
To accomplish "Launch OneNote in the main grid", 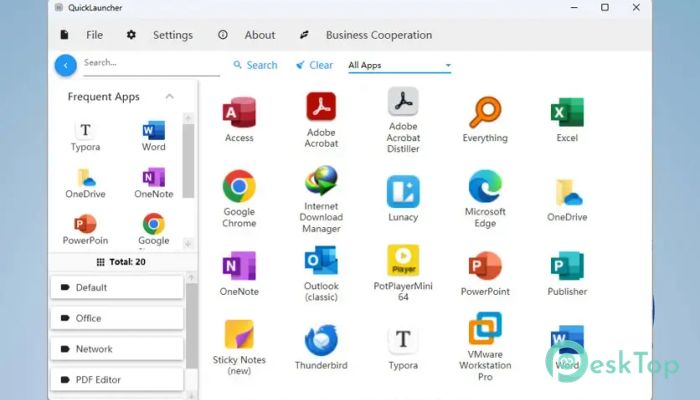I will [239, 273].
